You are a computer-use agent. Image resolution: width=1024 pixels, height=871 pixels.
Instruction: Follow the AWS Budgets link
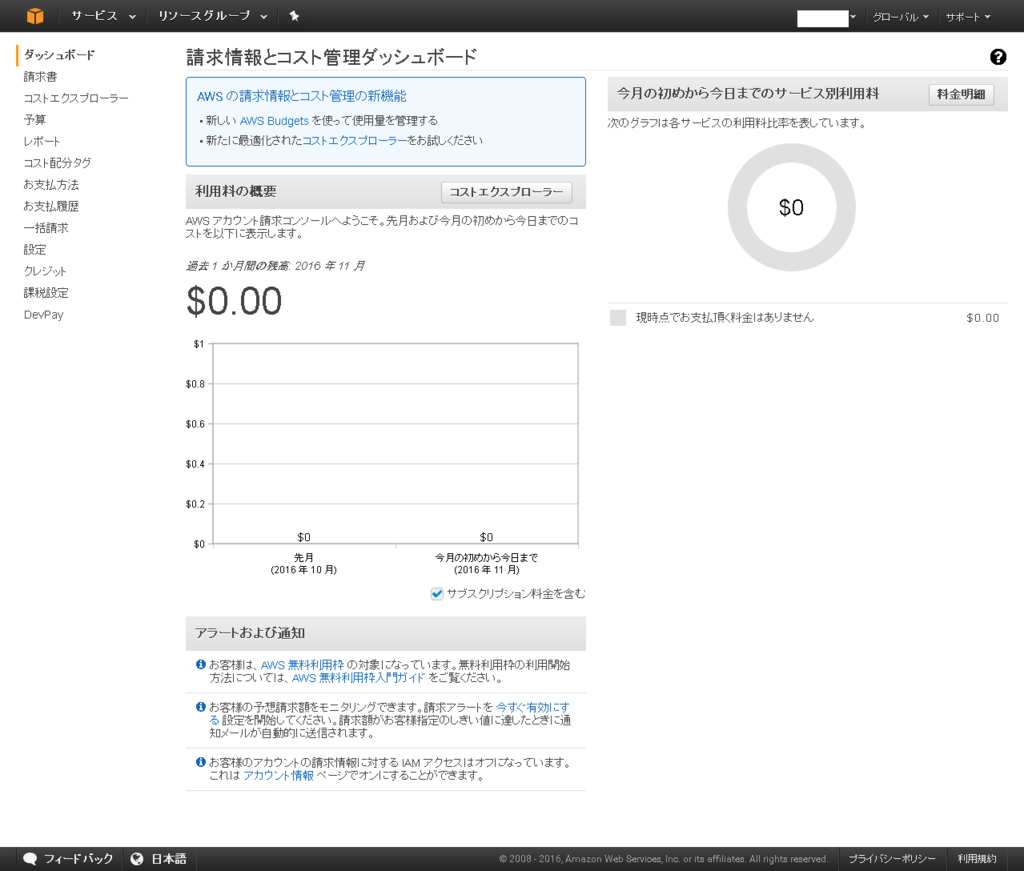tap(274, 121)
